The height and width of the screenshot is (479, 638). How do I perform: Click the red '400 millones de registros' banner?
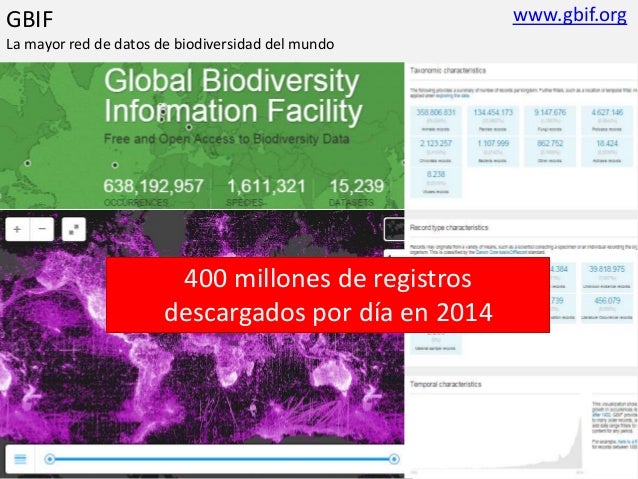(x=328, y=295)
